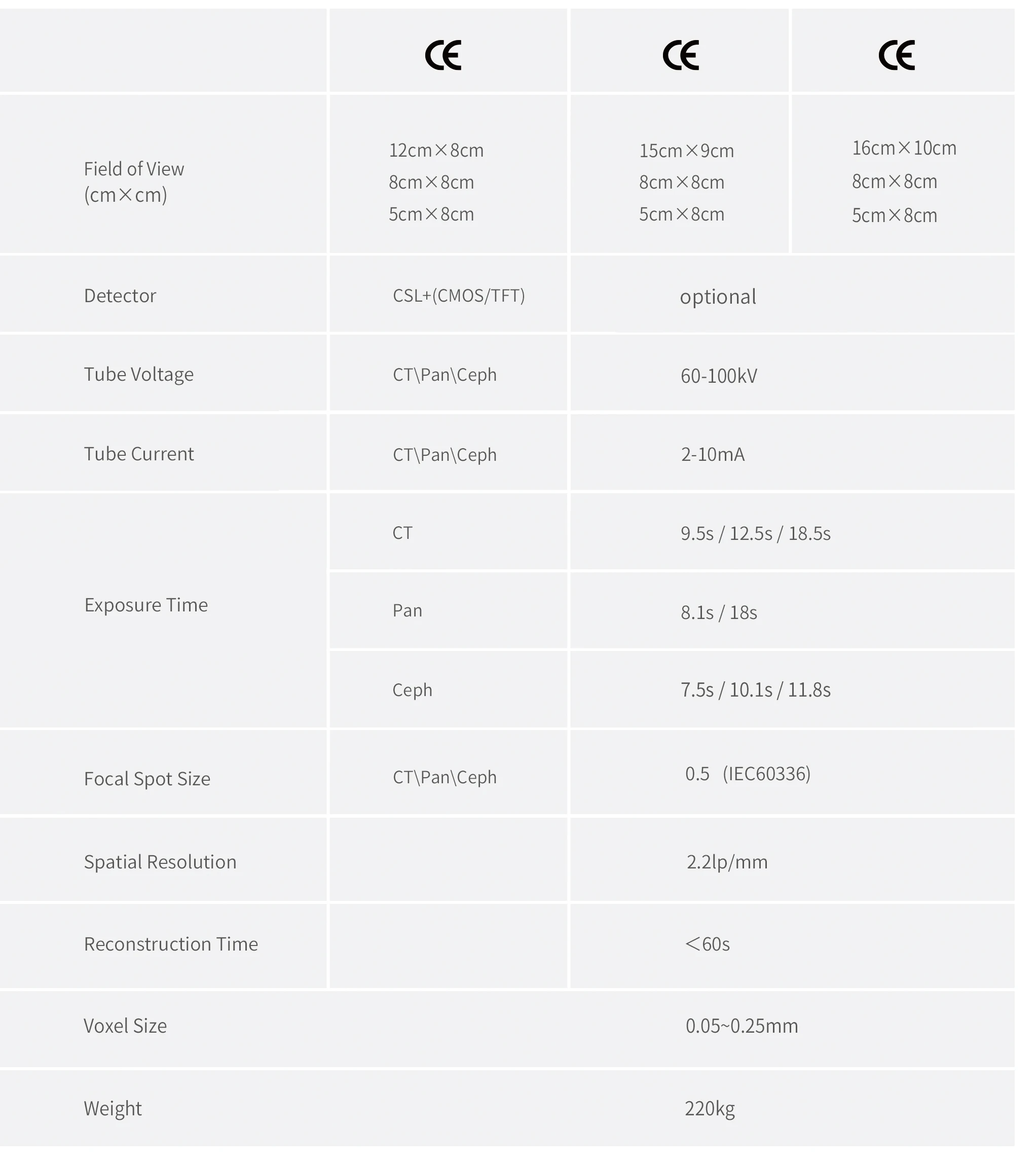Select the 220kg weight value

coord(710,1109)
